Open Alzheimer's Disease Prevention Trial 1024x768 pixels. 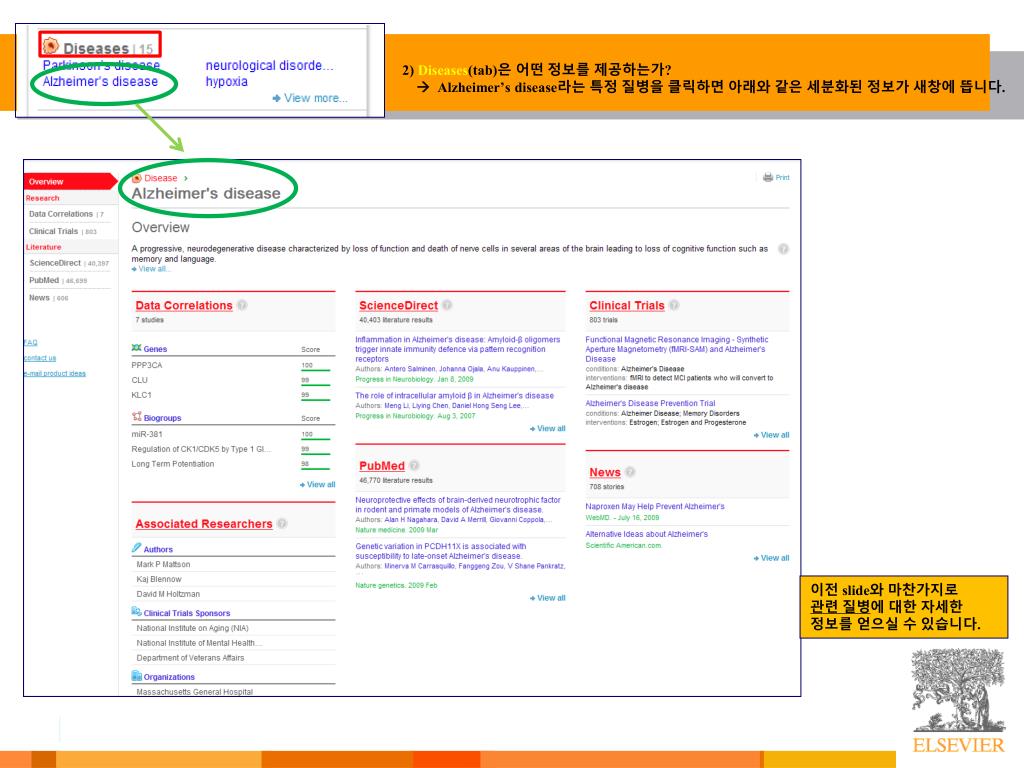(x=650, y=404)
